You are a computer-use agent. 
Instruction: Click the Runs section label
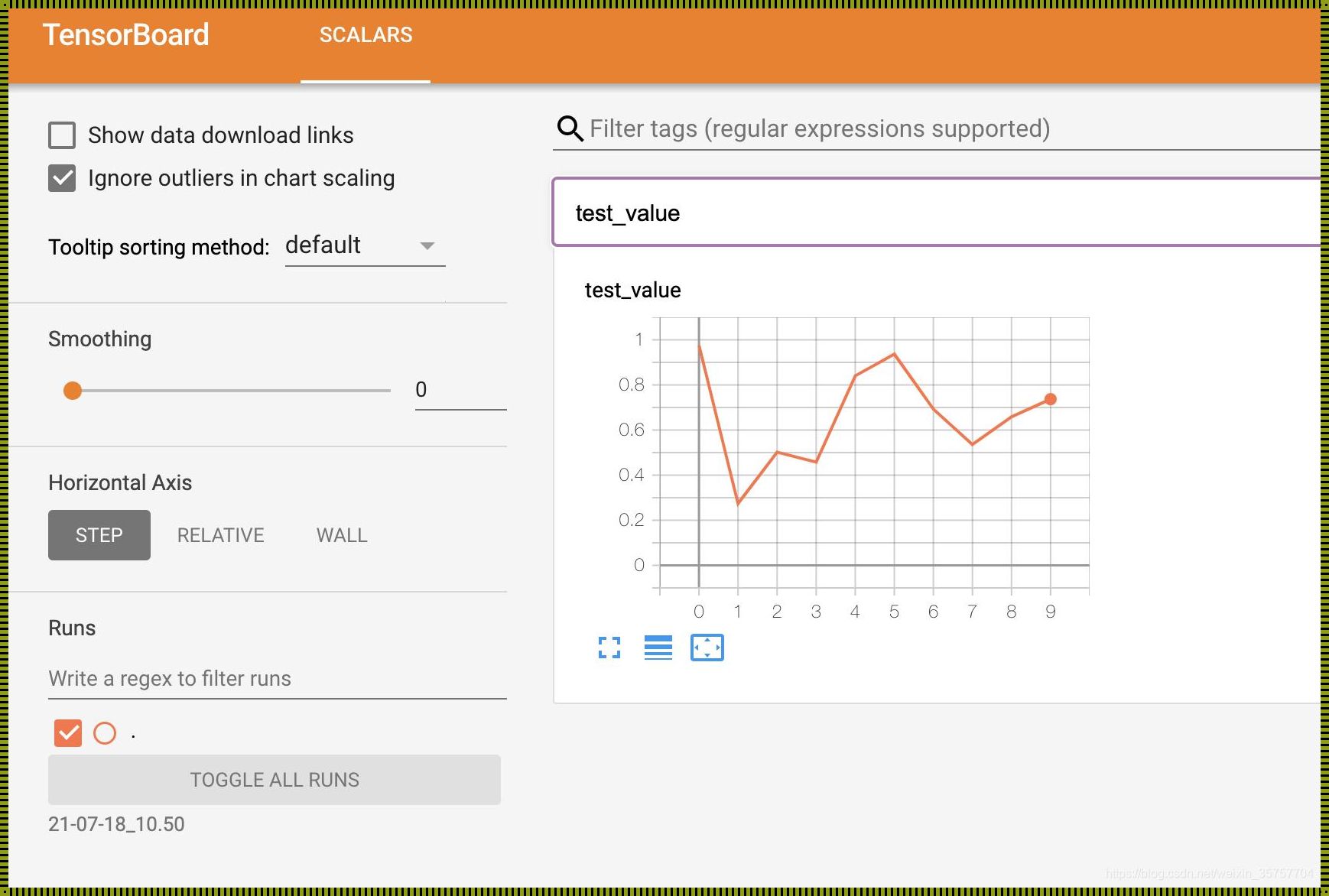[x=72, y=628]
